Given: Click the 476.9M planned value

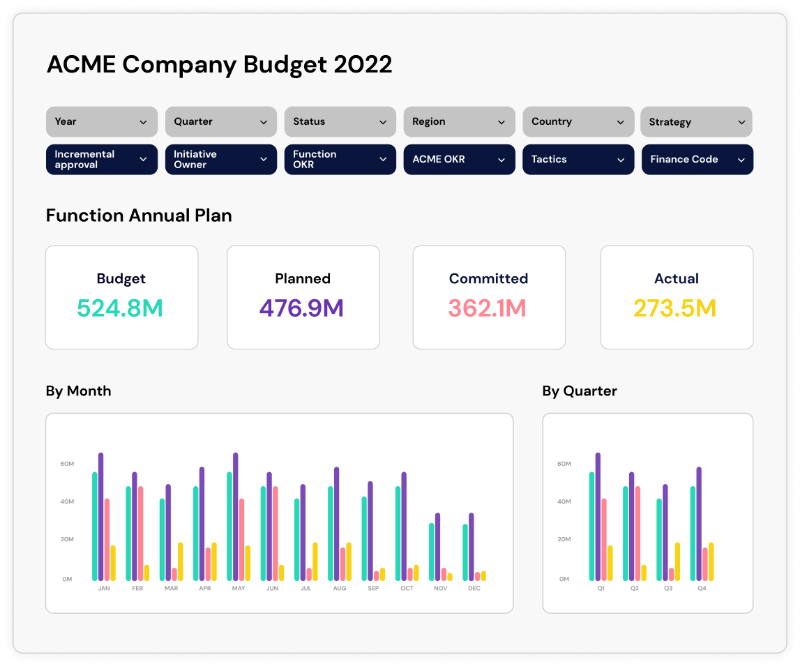Looking at the screenshot, I should click(302, 308).
